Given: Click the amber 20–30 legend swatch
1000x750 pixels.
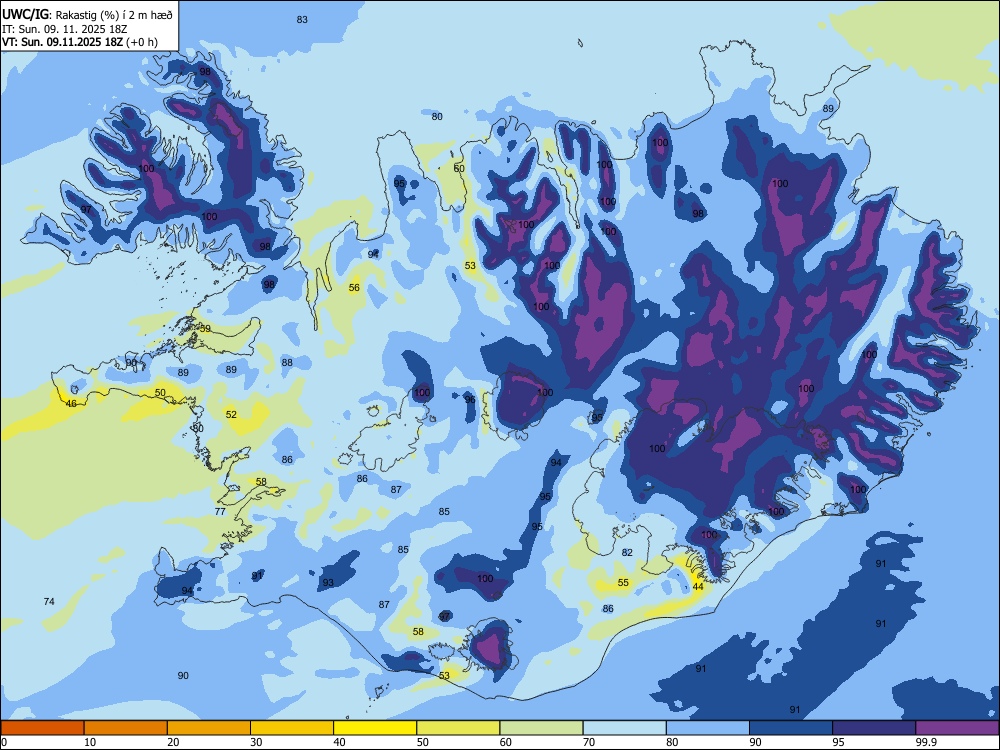Looking at the screenshot, I should [209, 728].
